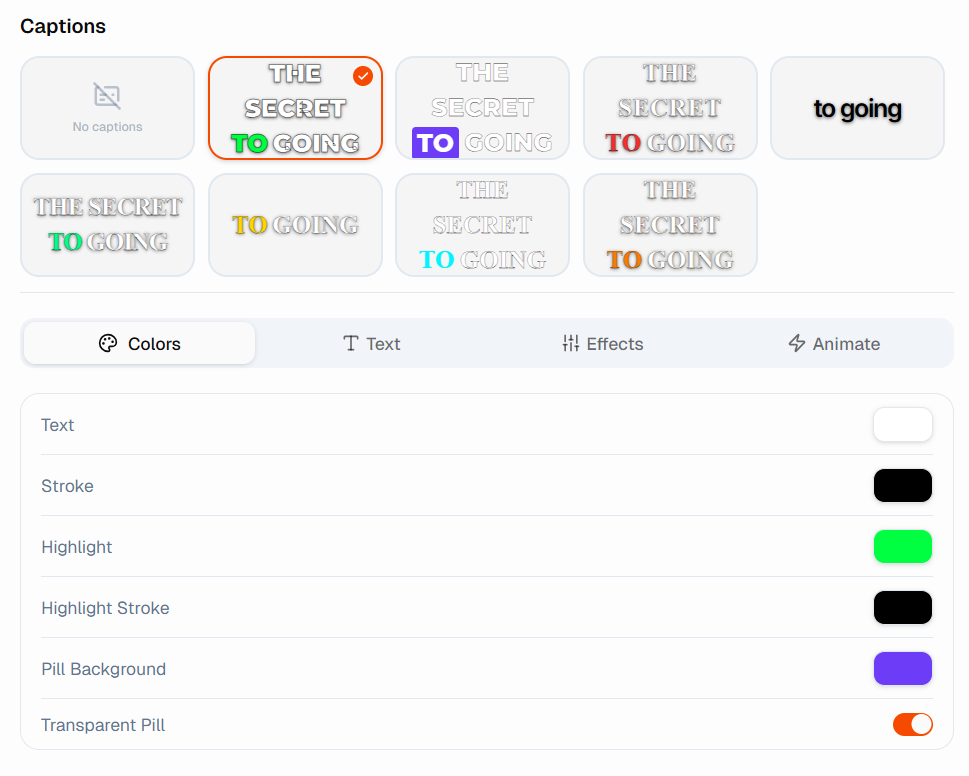The image size is (969, 776).
Task: Open the Animate tab
Action: [834, 344]
